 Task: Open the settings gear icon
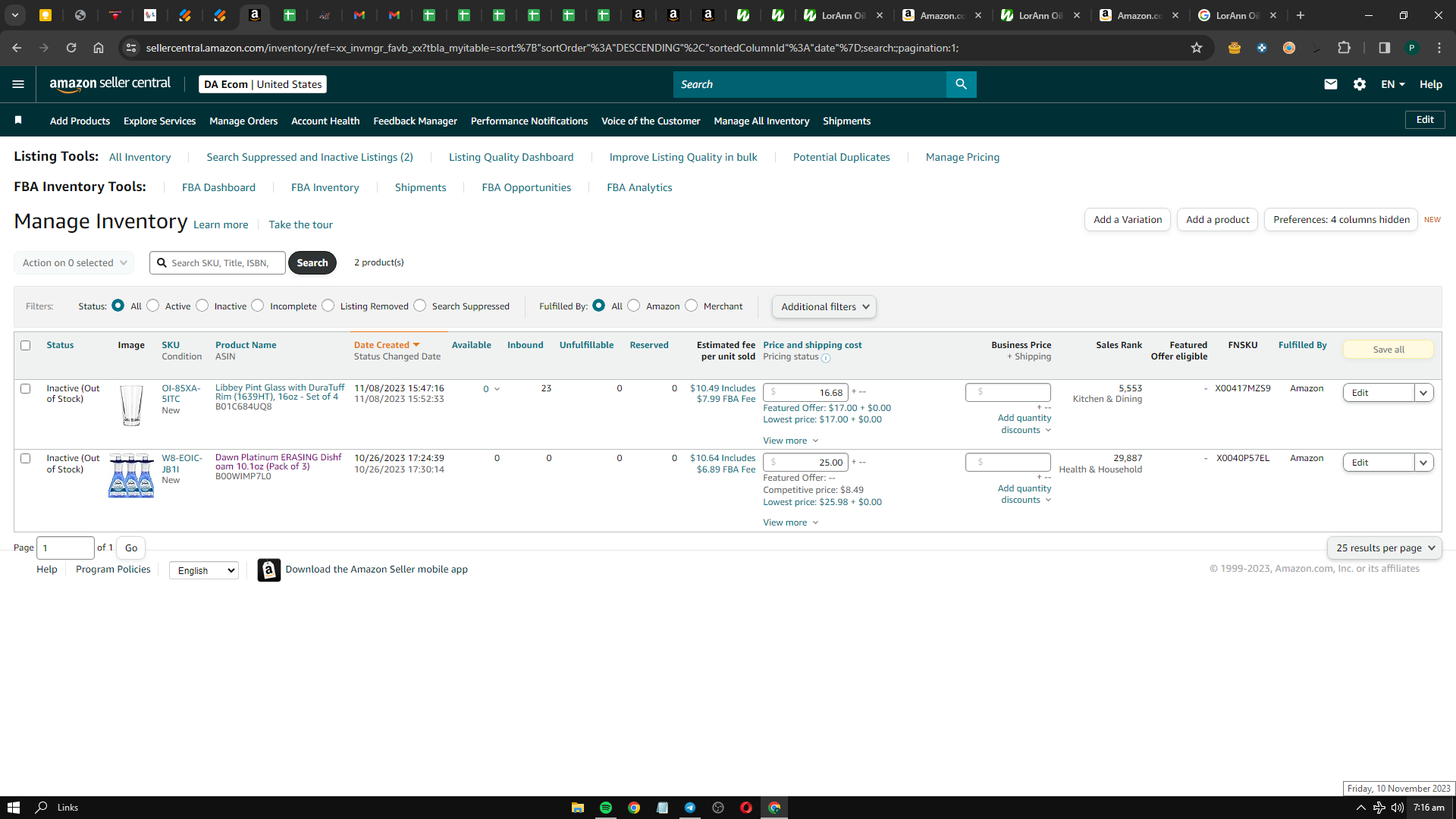click(1360, 84)
